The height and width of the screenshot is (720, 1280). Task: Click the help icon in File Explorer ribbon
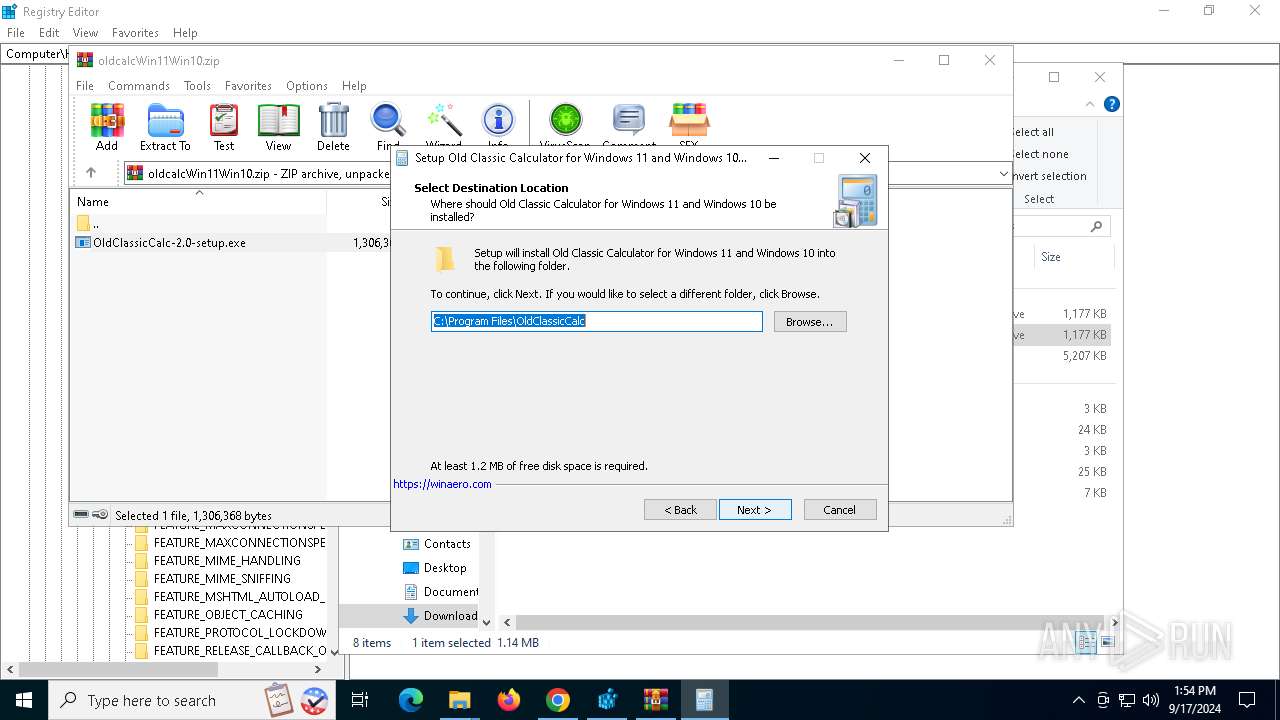(x=1111, y=104)
